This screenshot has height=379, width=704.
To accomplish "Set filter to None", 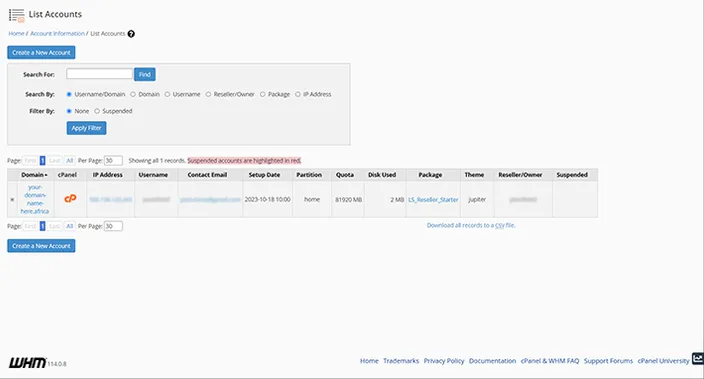I will coord(69,111).
